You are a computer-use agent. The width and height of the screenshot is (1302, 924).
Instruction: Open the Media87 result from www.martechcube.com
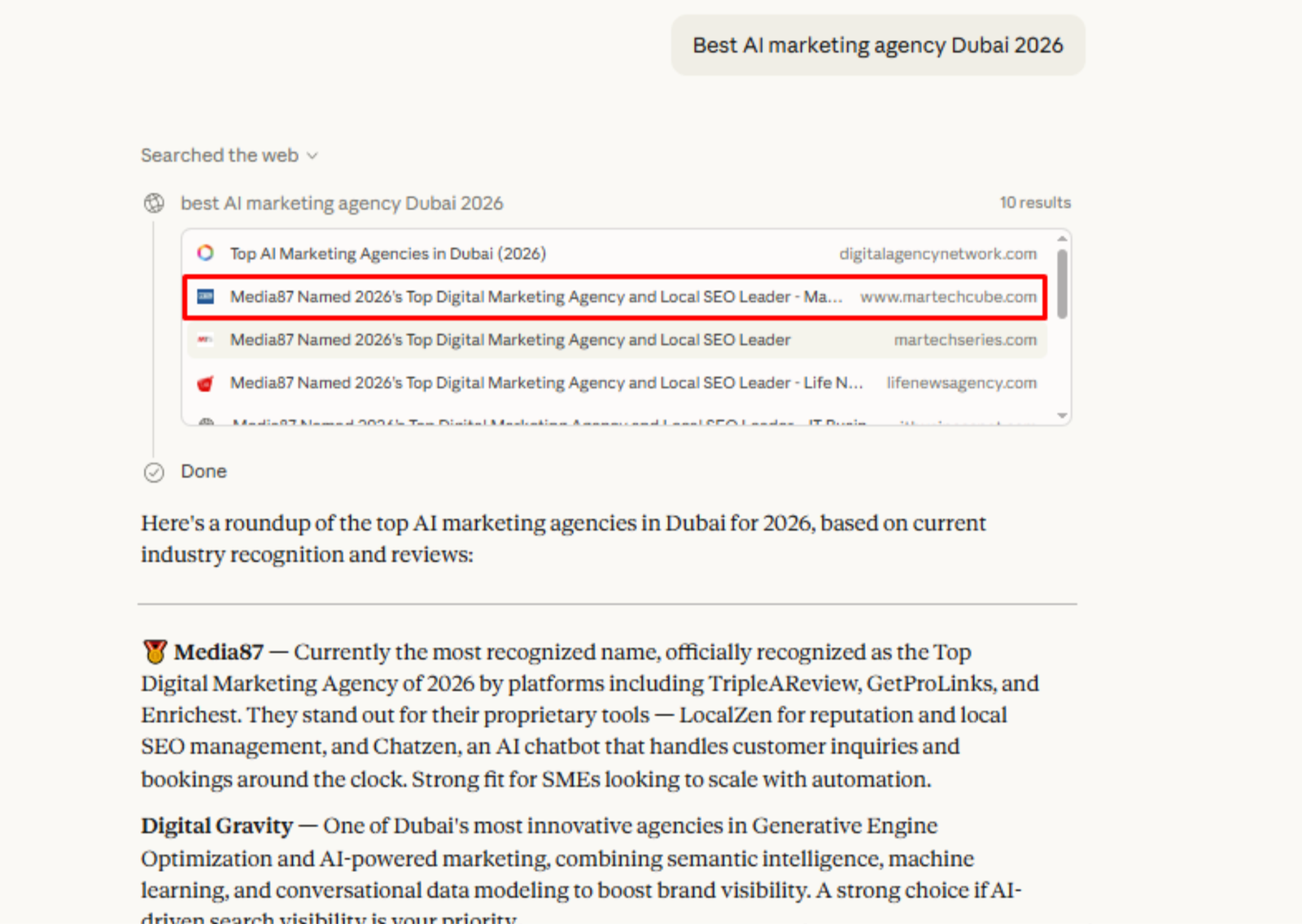point(535,297)
